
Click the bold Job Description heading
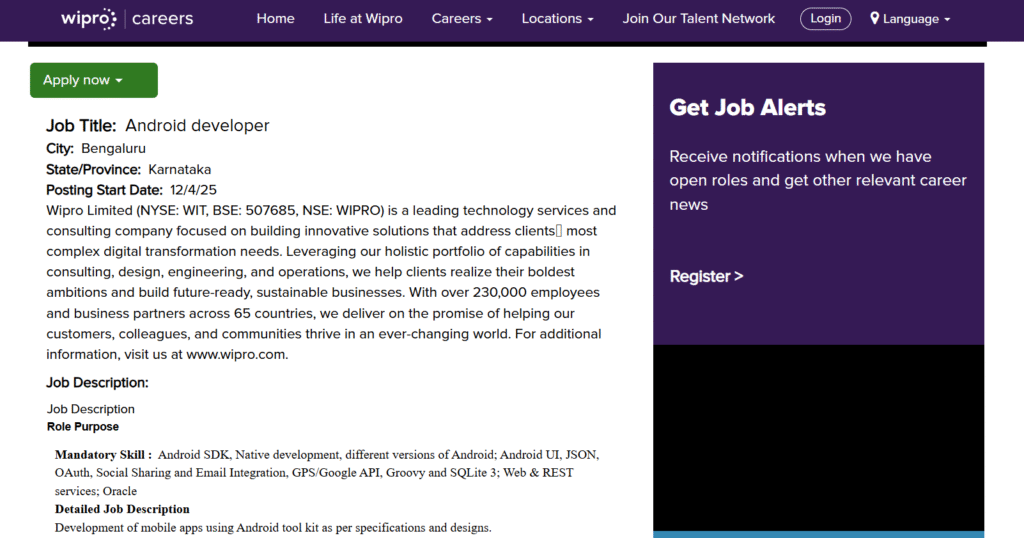[97, 382]
